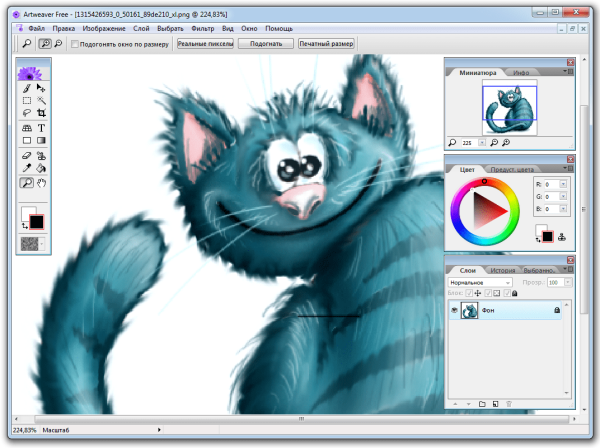Open the R channel value dropdown
This screenshot has width=600, height=448.
(563, 185)
